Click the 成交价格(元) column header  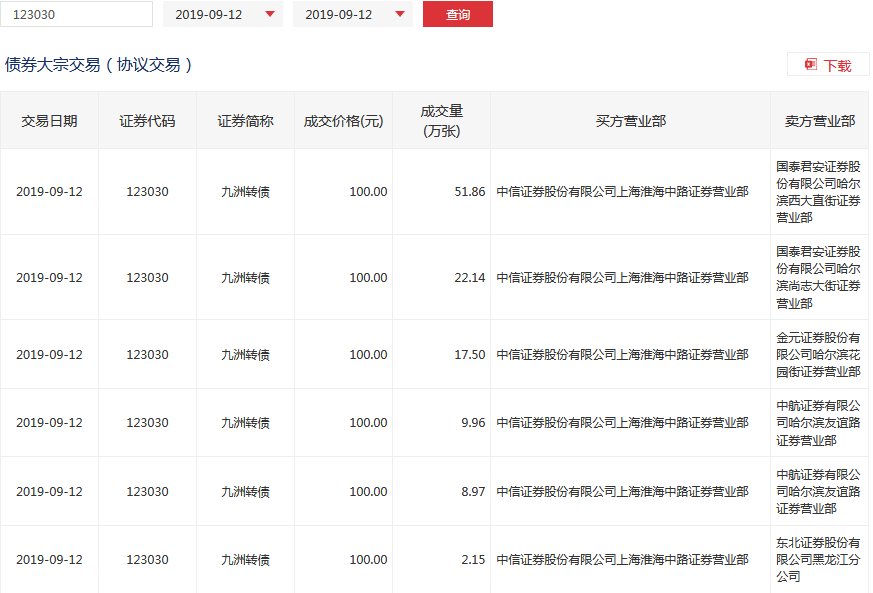[x=343, y=121]
